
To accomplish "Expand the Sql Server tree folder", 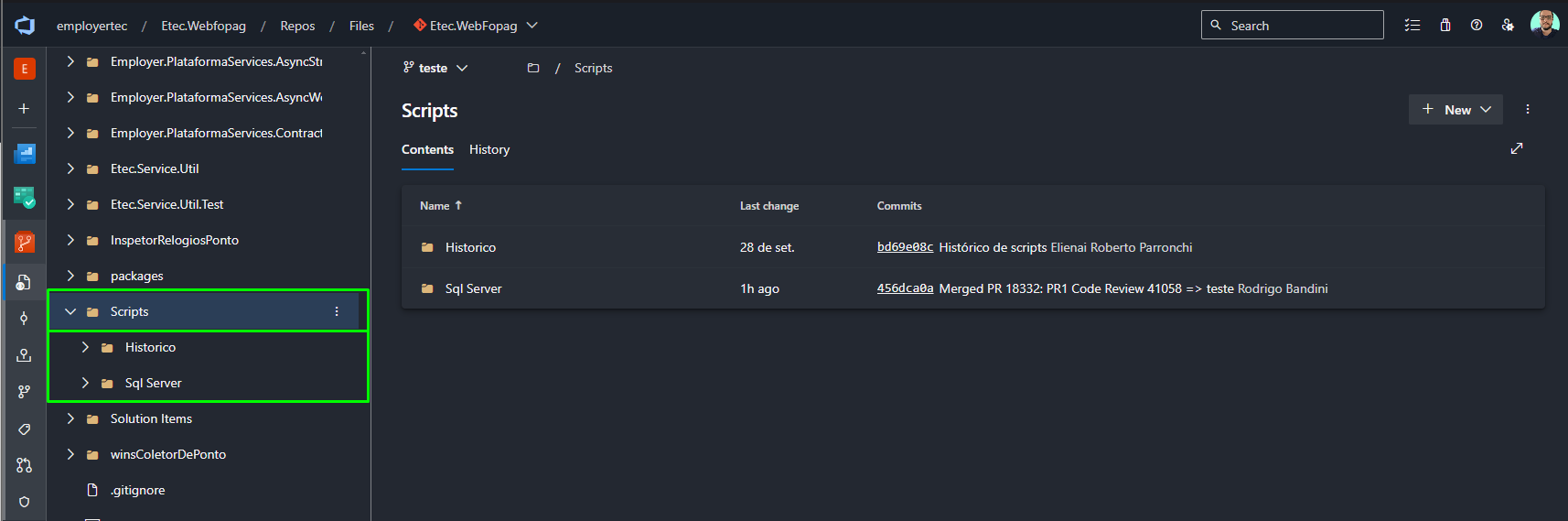I will [x=85, y=383].
